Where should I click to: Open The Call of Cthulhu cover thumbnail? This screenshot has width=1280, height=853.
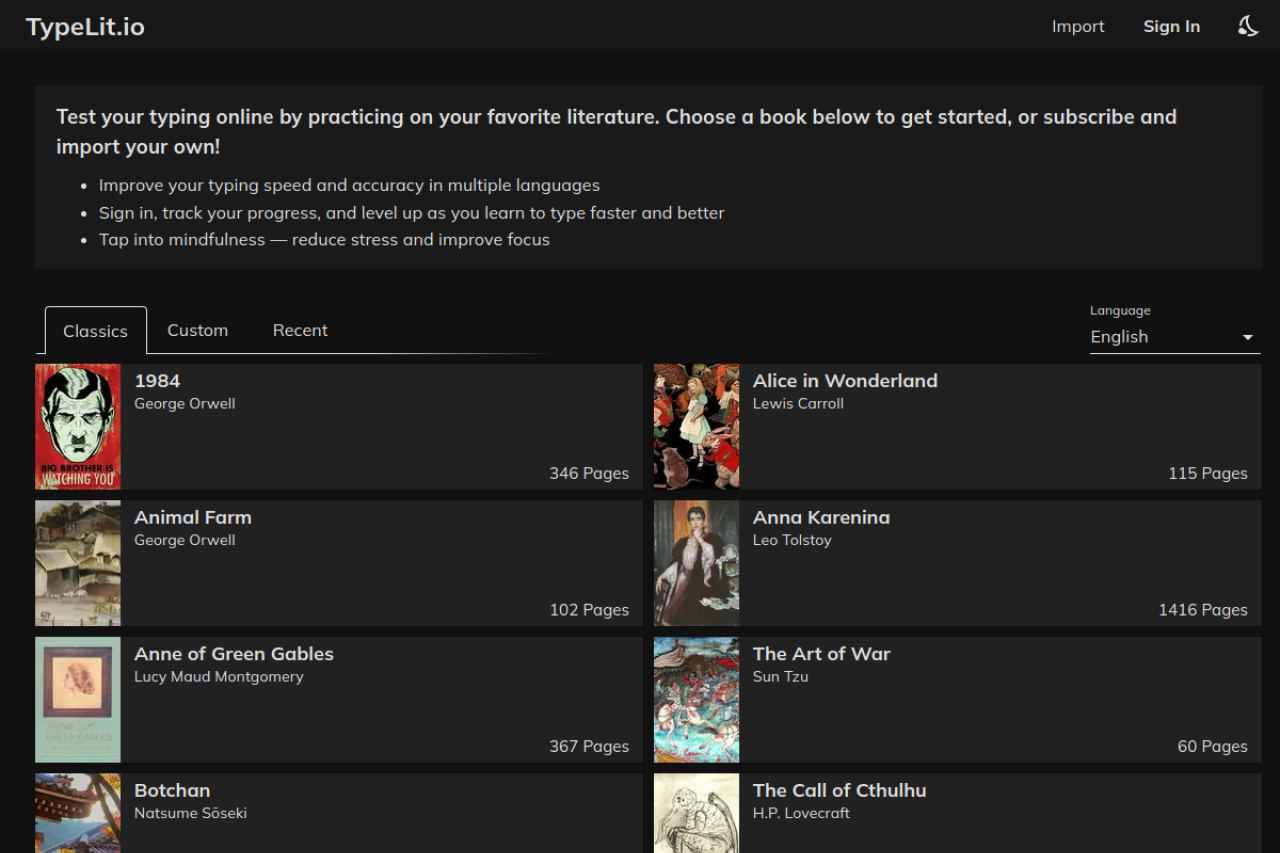697,813
